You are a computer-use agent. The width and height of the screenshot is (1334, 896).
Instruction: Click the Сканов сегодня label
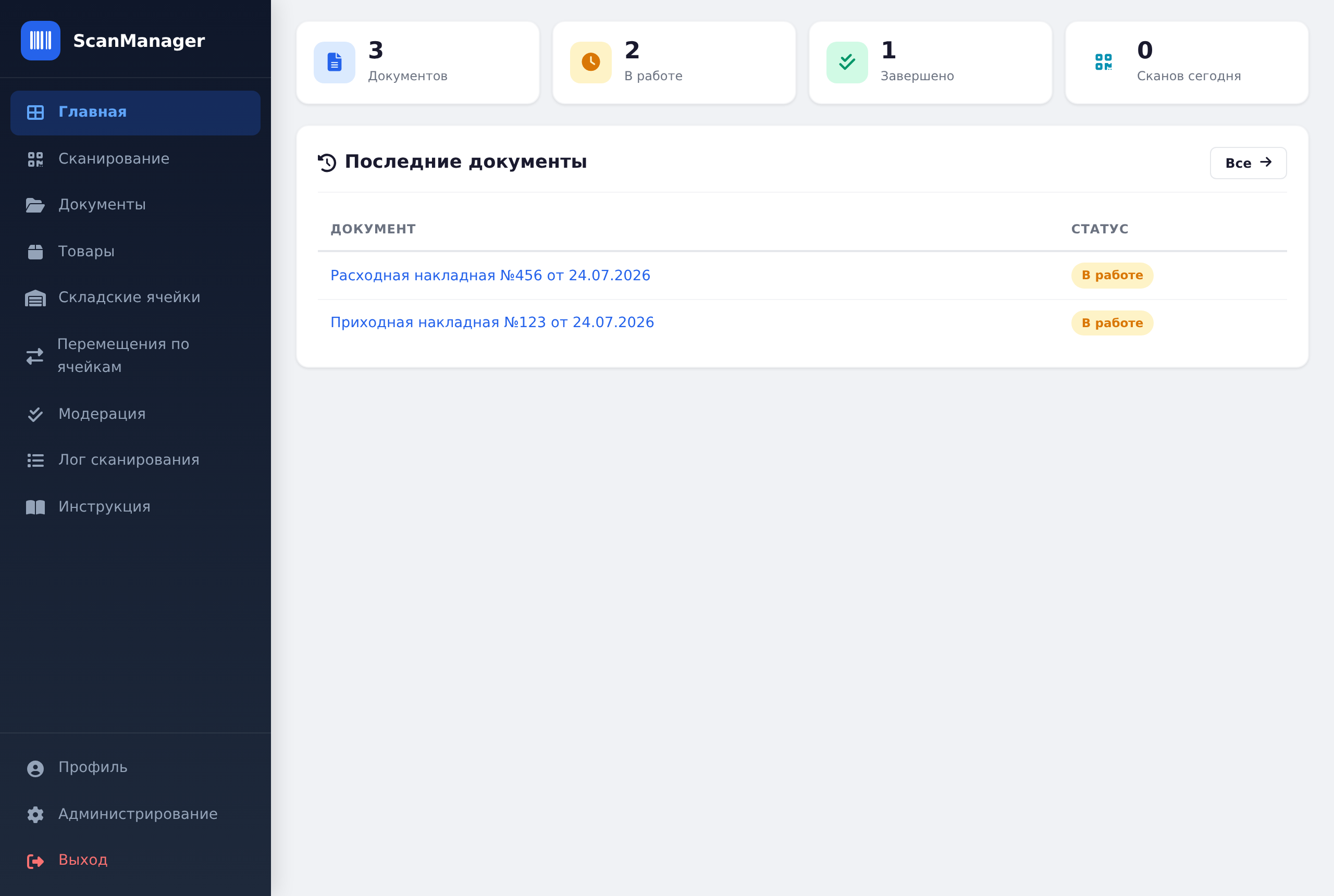1189,76
